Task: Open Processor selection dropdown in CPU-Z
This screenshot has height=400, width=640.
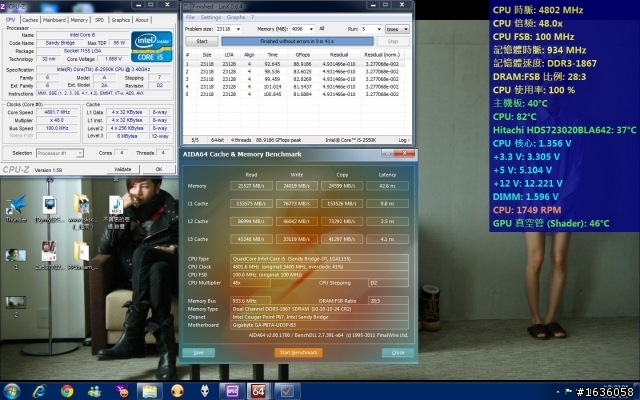Action: 60,153
